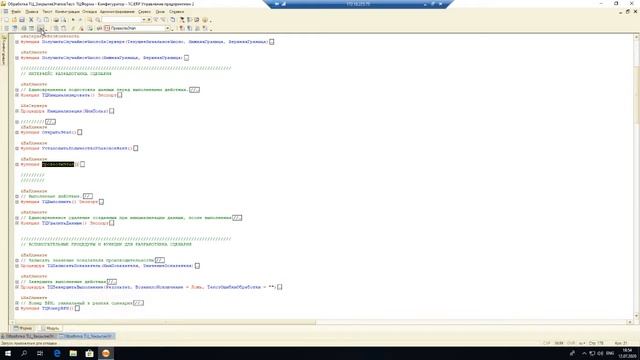Click the ТЦВыполнить function name in code
The image size is (640, 360).
[x=57, y=202]
